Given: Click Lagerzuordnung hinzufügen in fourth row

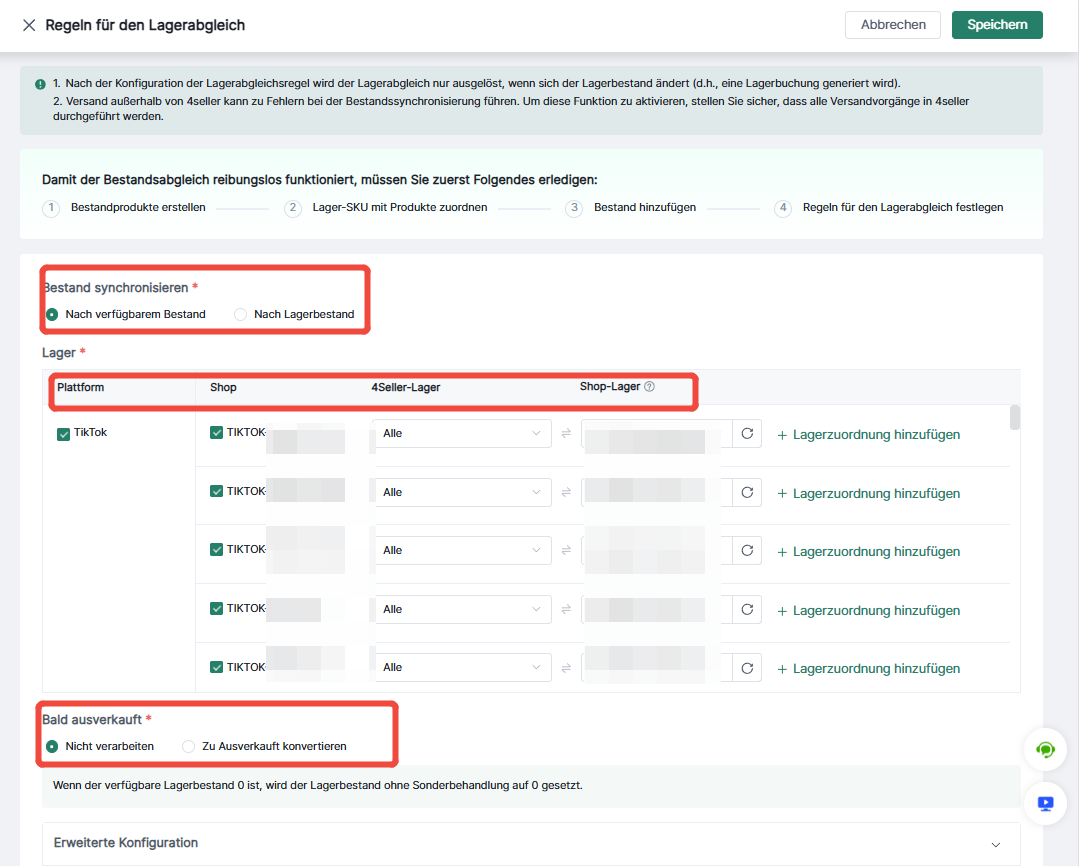Looking at the screenshot, I should point(868,611).
